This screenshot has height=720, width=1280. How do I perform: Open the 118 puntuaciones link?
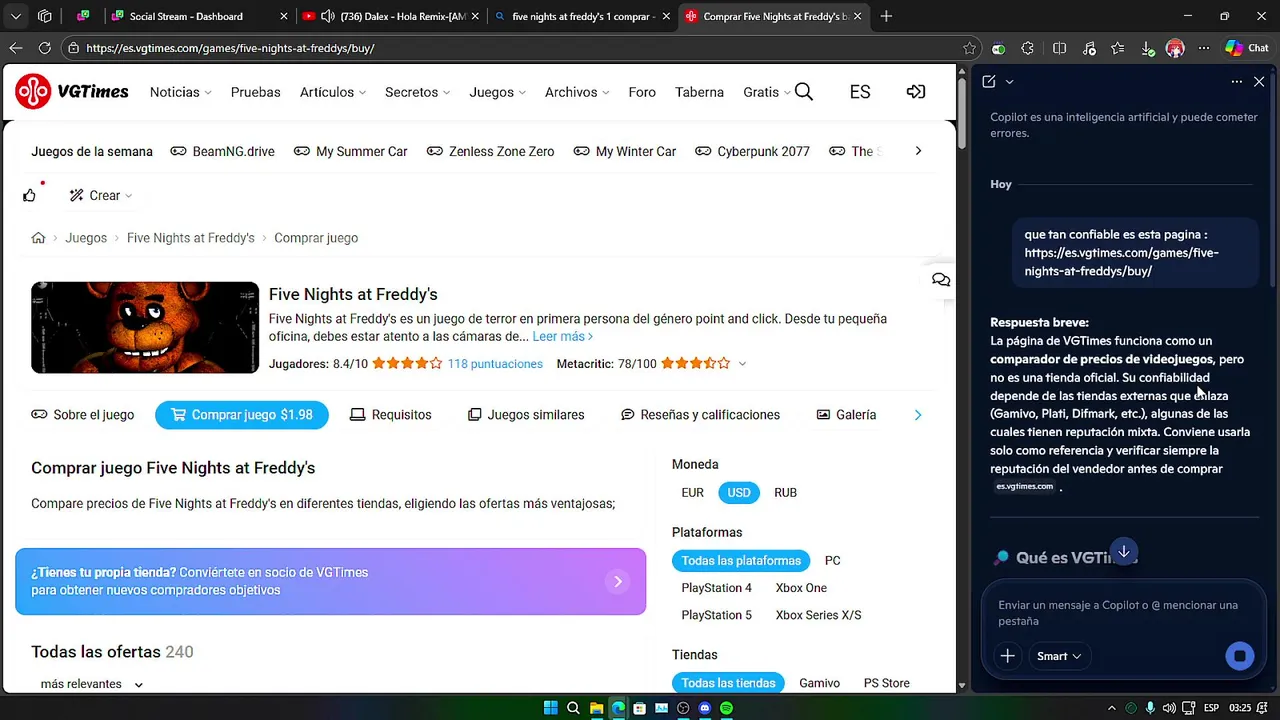click(x=495, y=364)
